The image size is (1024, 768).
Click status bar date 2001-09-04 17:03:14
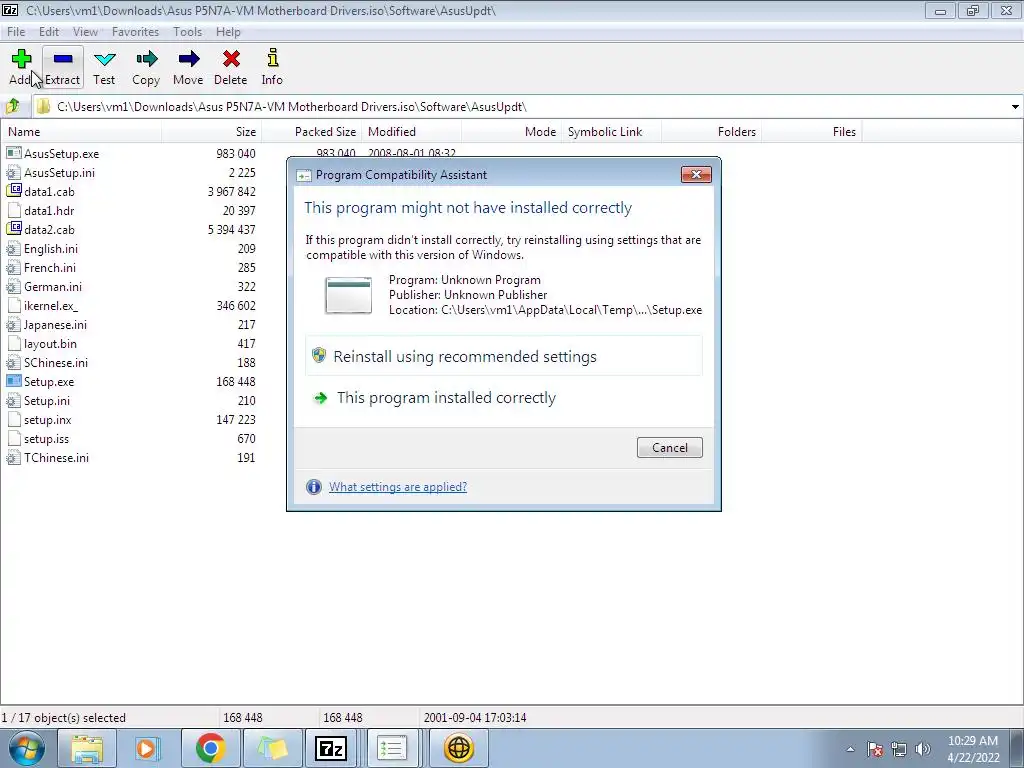click(475, 717)
